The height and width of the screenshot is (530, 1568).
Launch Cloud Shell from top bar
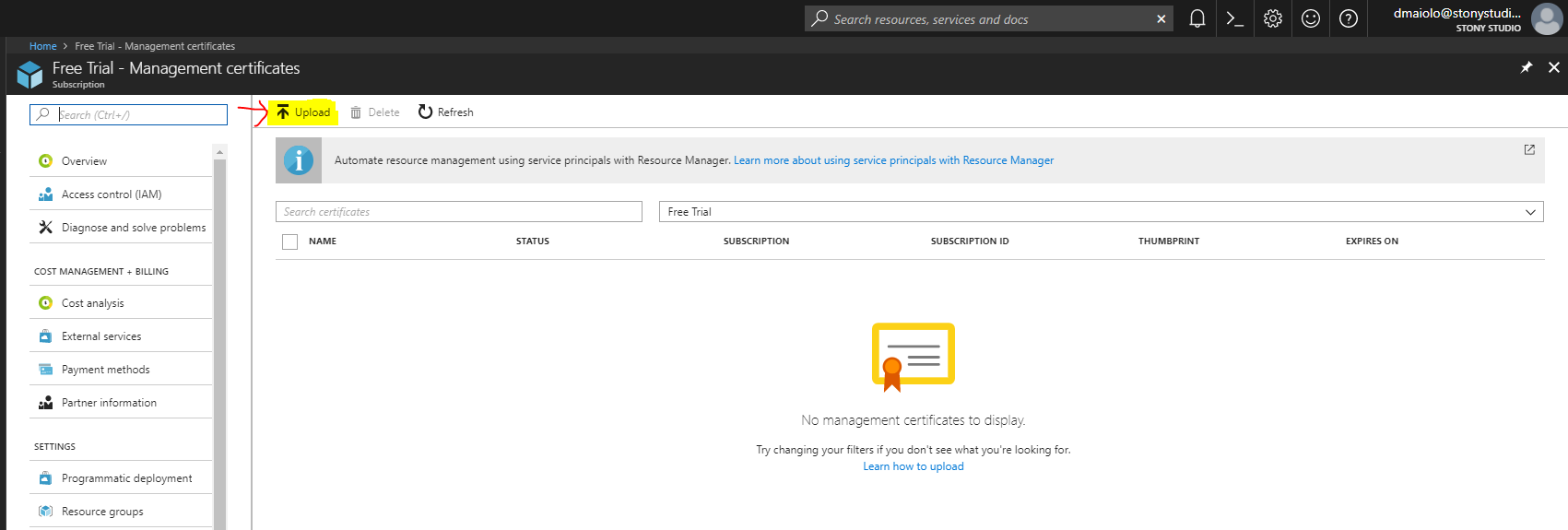[1235, 18]
